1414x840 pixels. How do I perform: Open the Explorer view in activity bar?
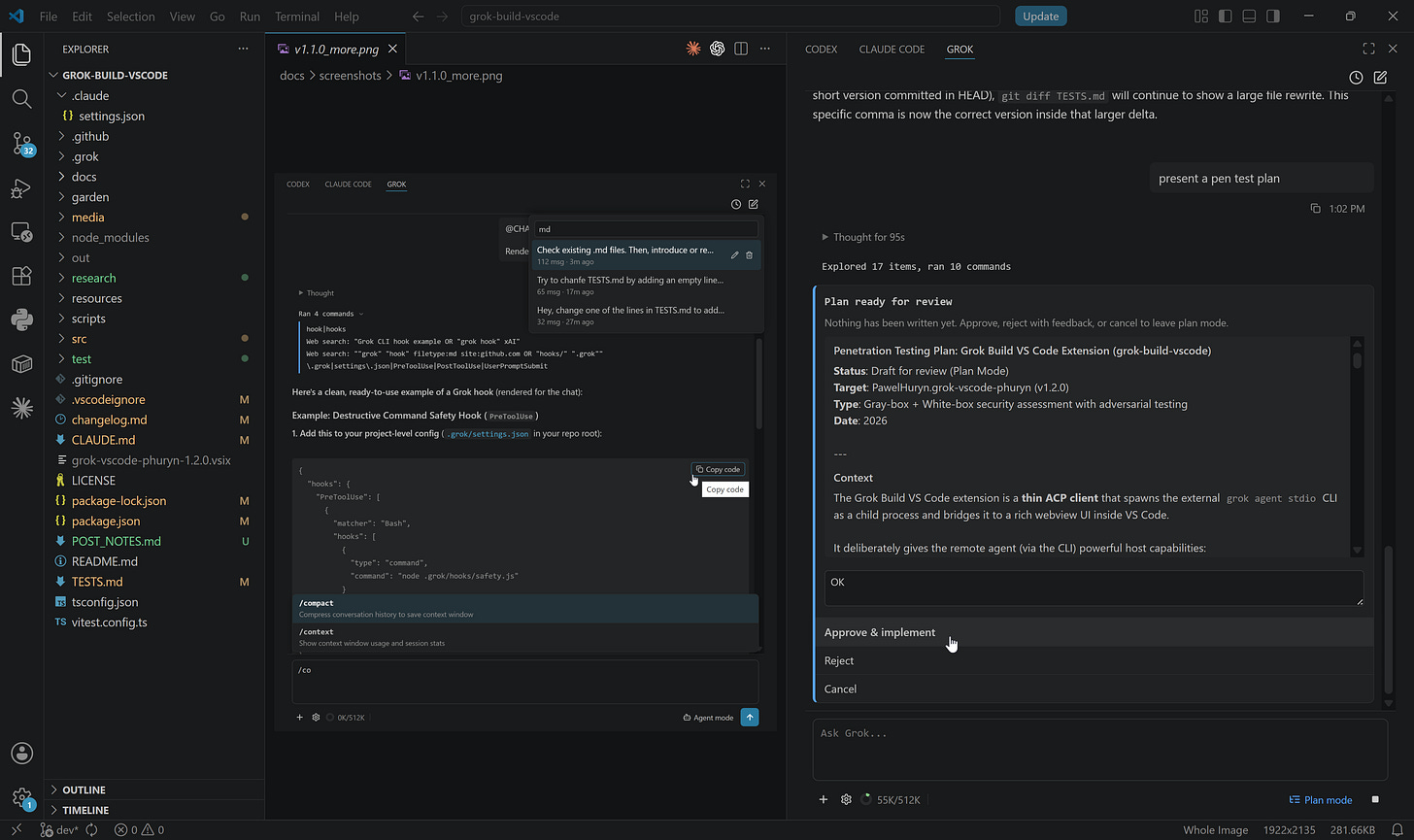21,54
